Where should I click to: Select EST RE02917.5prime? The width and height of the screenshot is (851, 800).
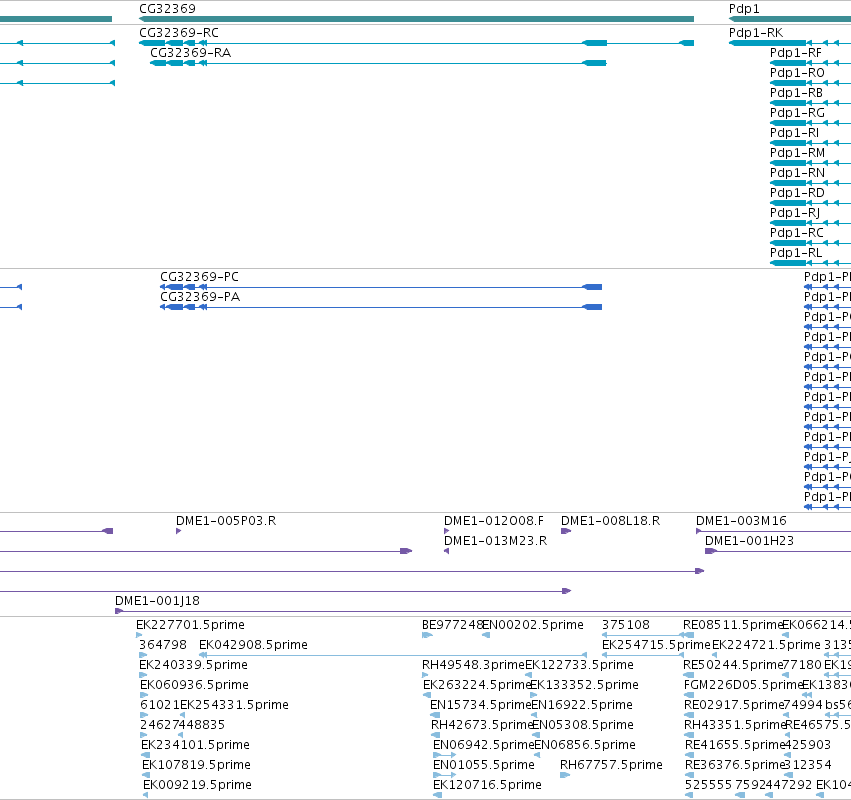point(734,705)
